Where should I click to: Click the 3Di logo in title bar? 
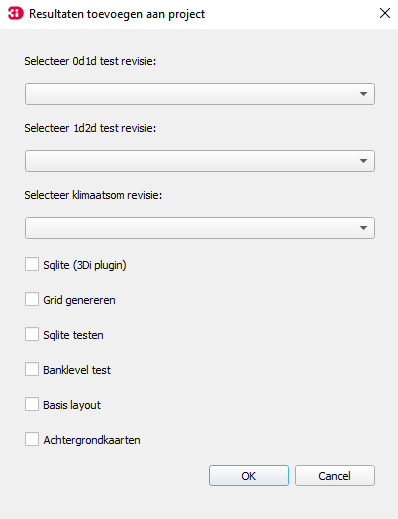15,14
